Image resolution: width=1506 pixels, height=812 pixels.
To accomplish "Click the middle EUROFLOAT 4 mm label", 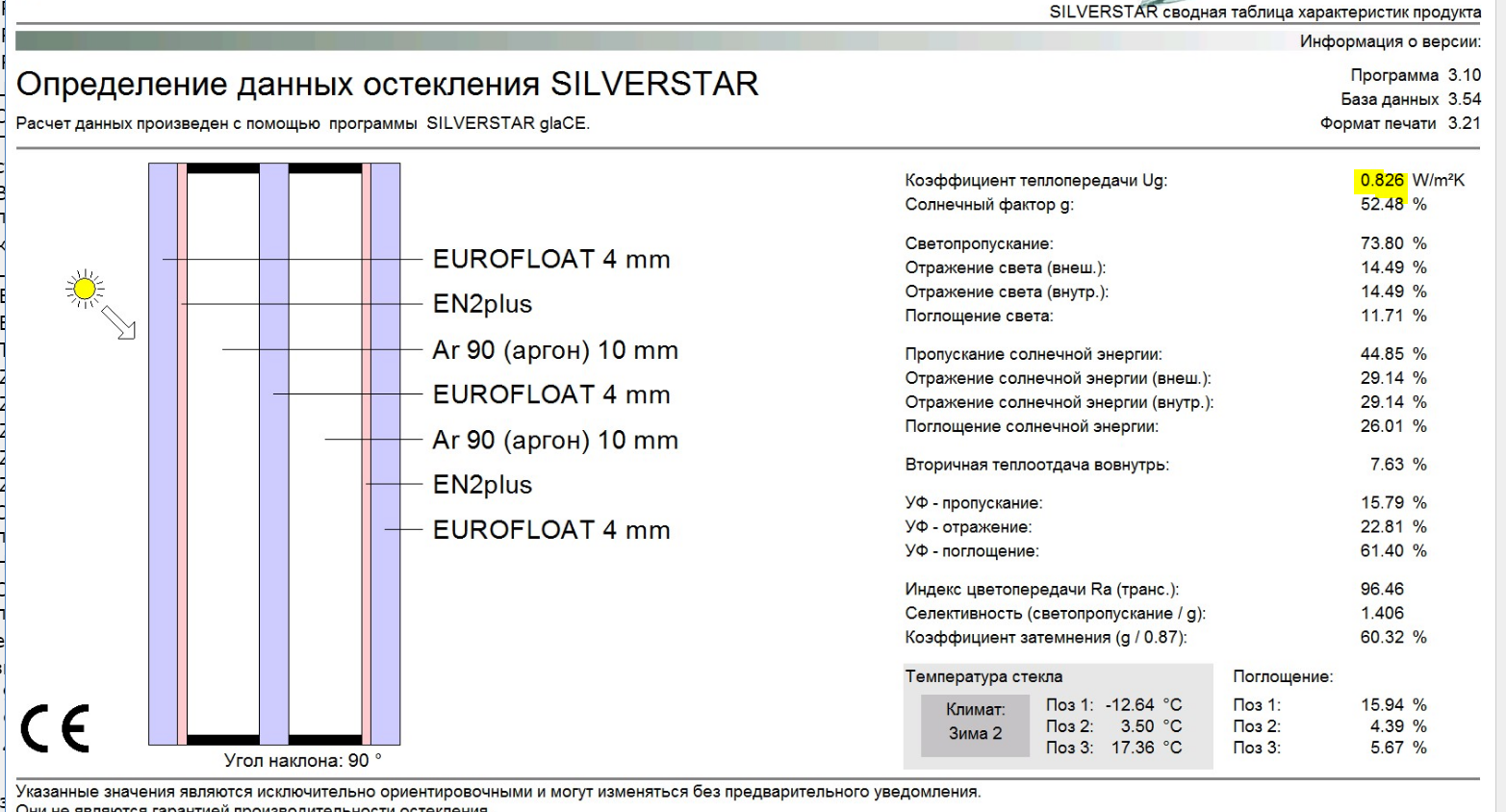I will (551, 394).
